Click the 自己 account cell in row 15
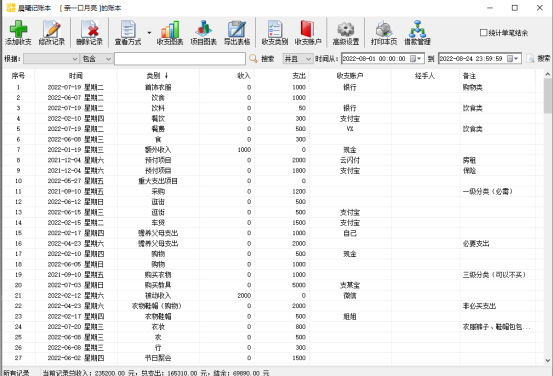Screen dimensions: 553x376 (350, 233)
